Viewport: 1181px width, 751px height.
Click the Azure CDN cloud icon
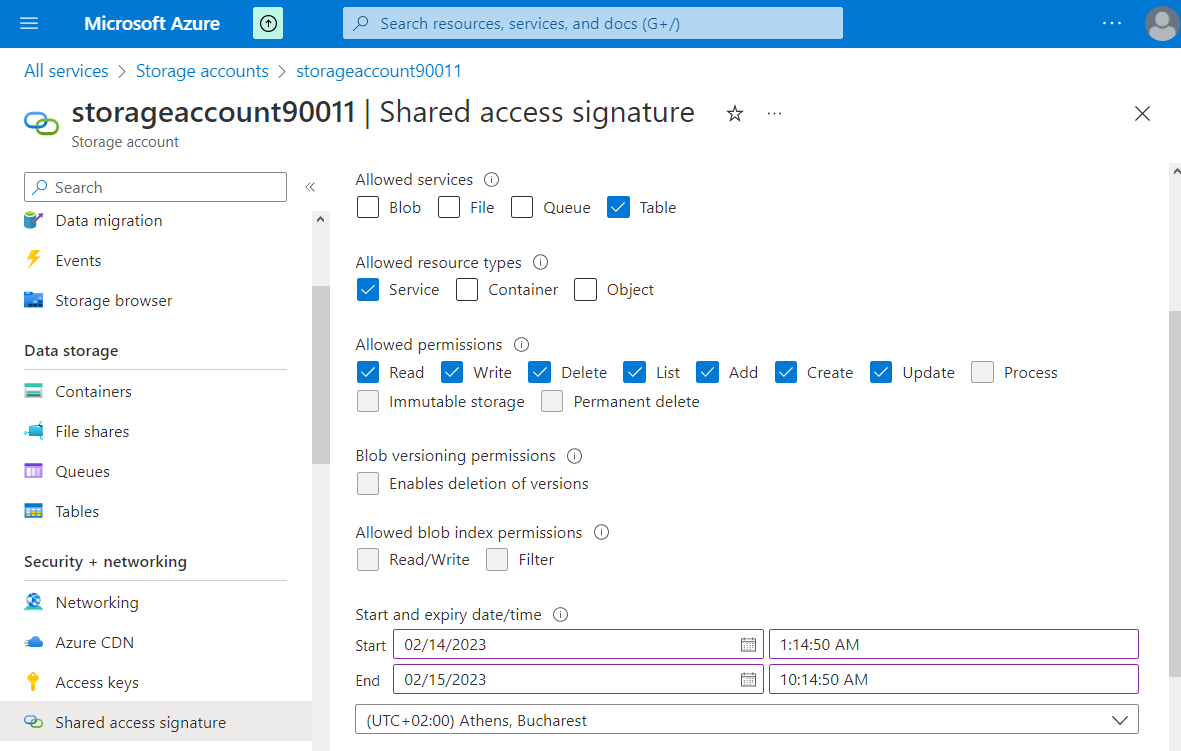click(x=33, y=643)
